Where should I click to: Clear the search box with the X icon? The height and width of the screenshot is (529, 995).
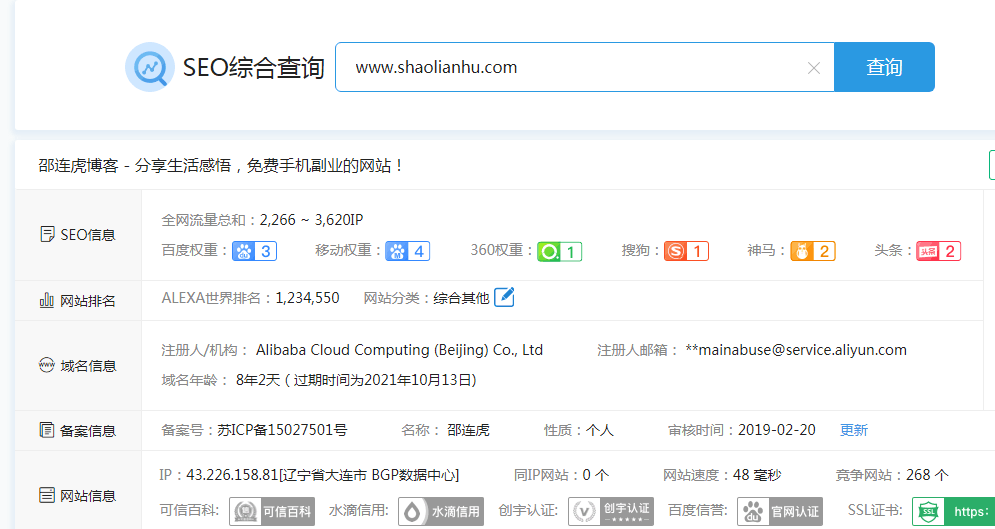(x=814, y=68)
